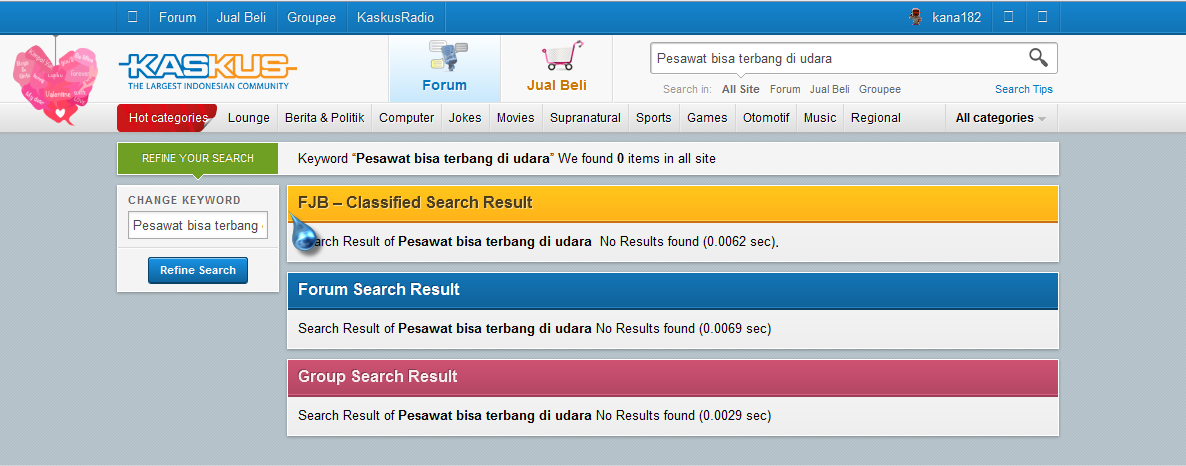Open the Jual Beli shopping cart tab
The height and width of the screenshot is (466, 1186).
(557, 68)
